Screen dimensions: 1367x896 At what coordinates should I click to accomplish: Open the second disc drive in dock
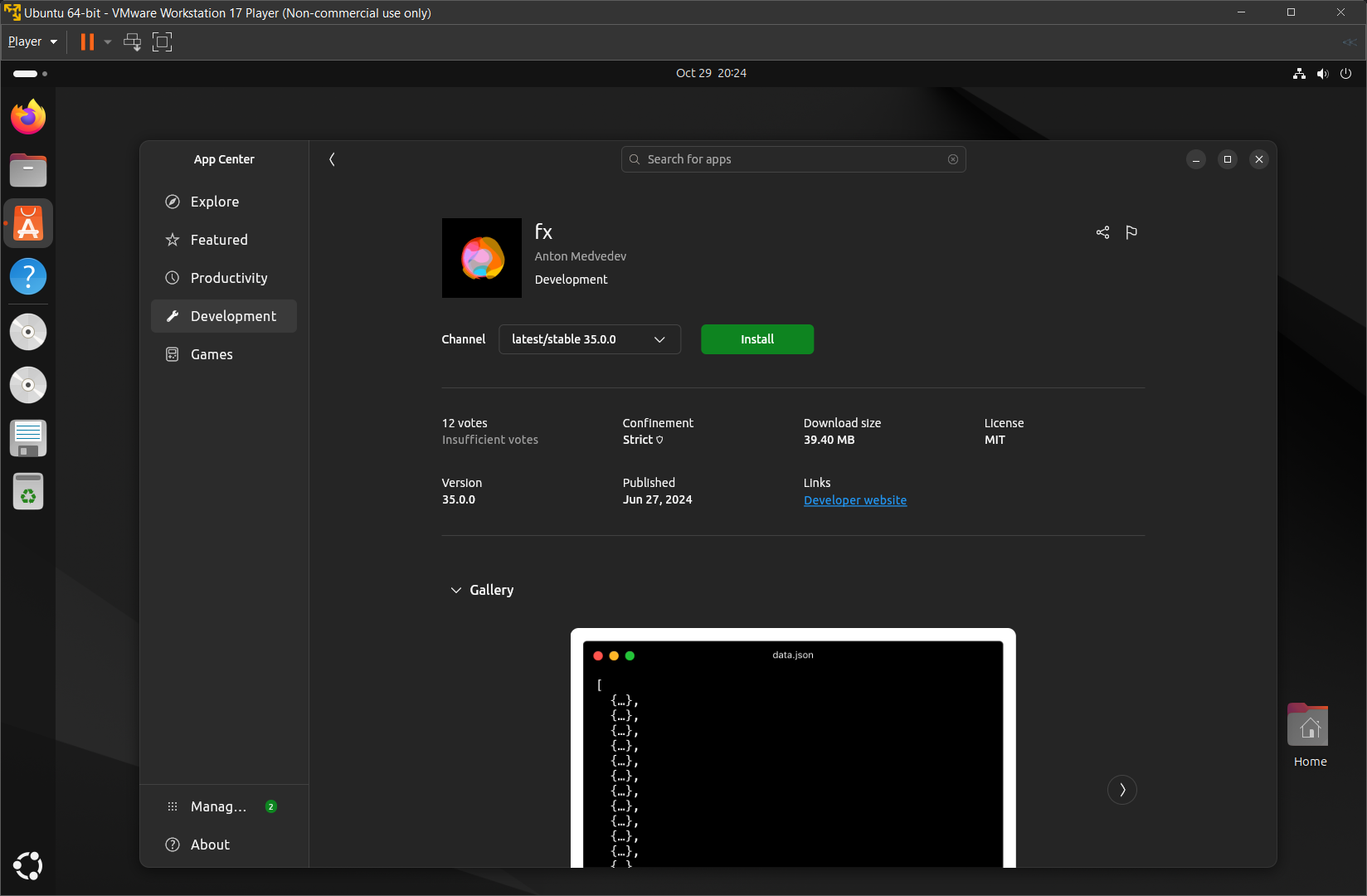[x=28, y=385]
